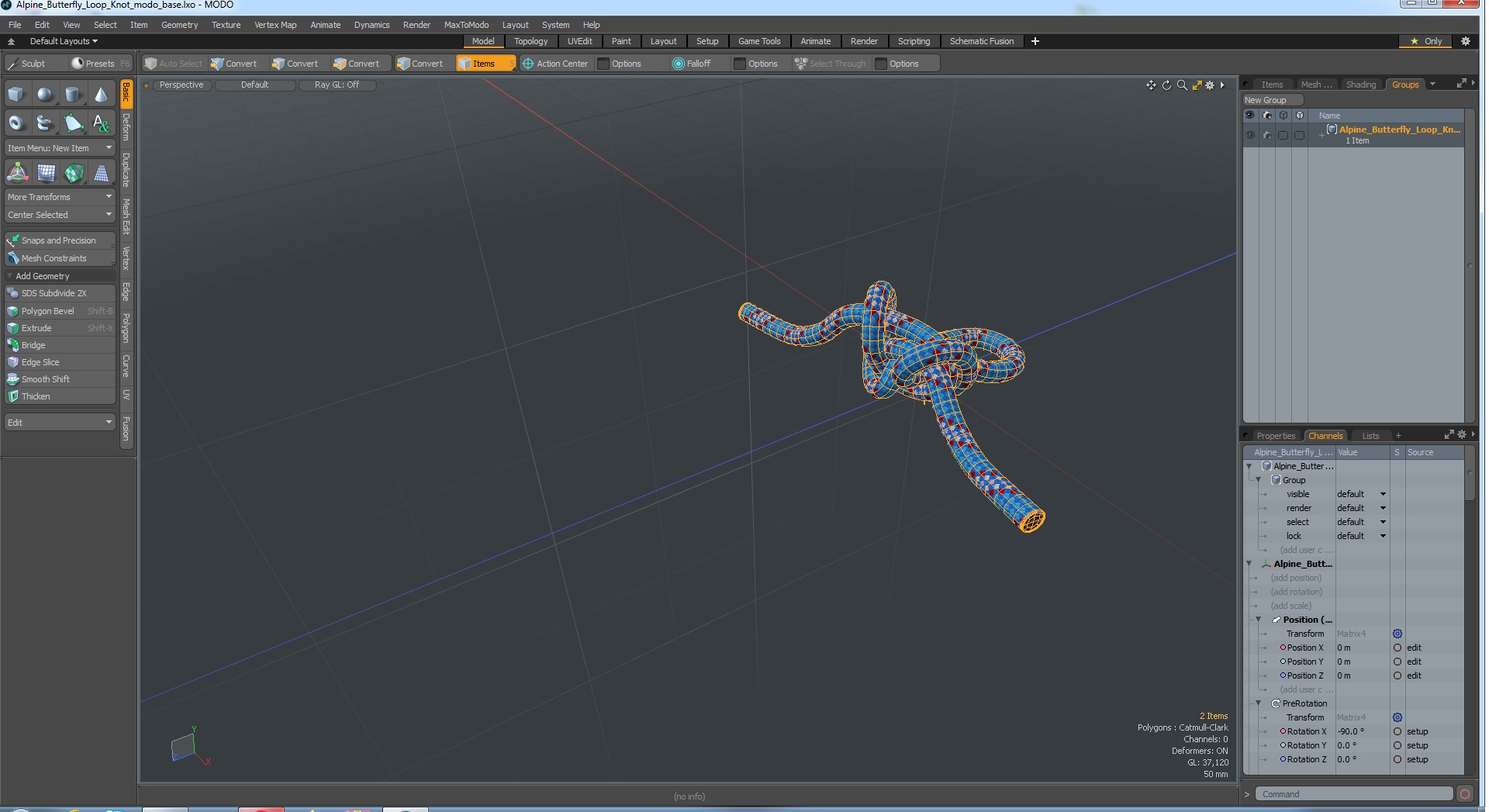Collapse the Add Geometry section

point(10,276)
